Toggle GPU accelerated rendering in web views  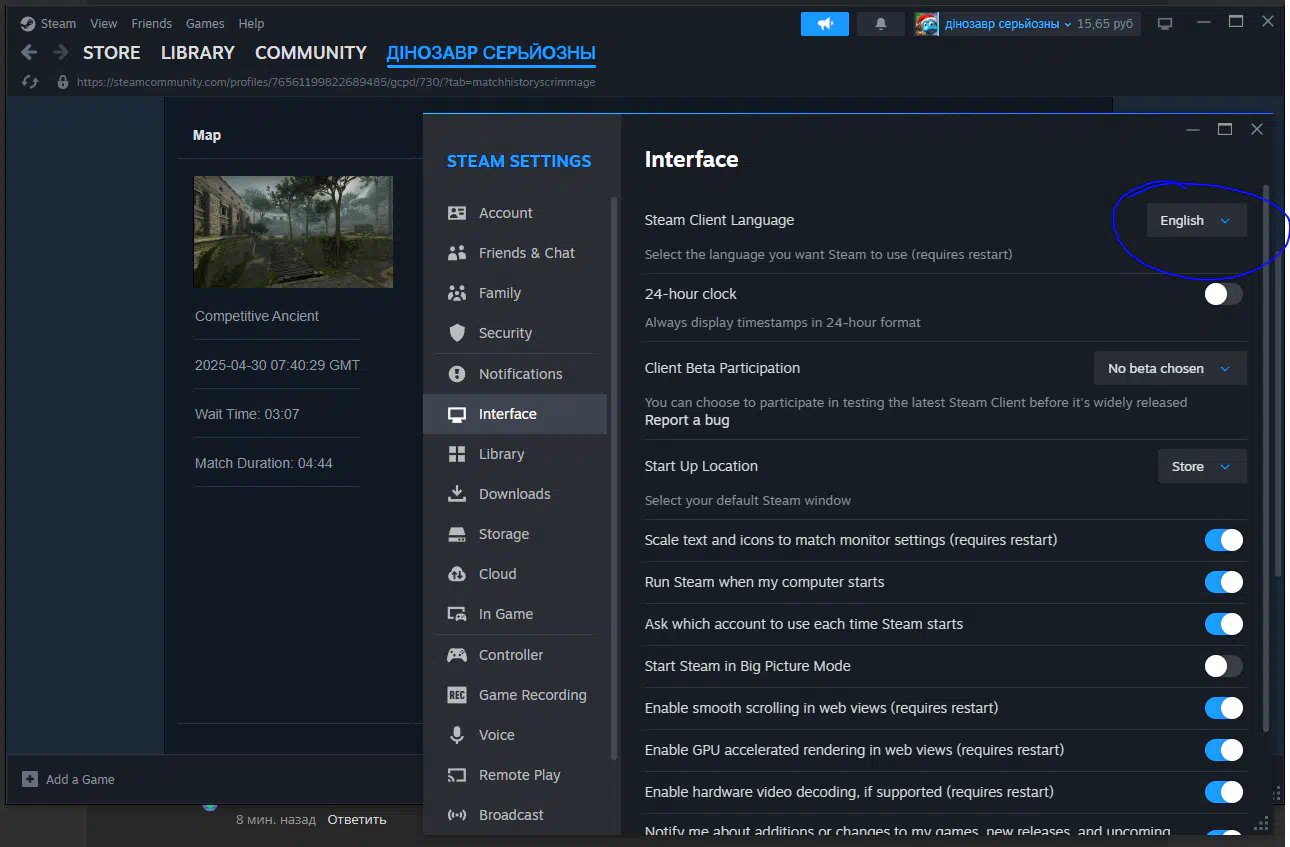point(1224,750)
